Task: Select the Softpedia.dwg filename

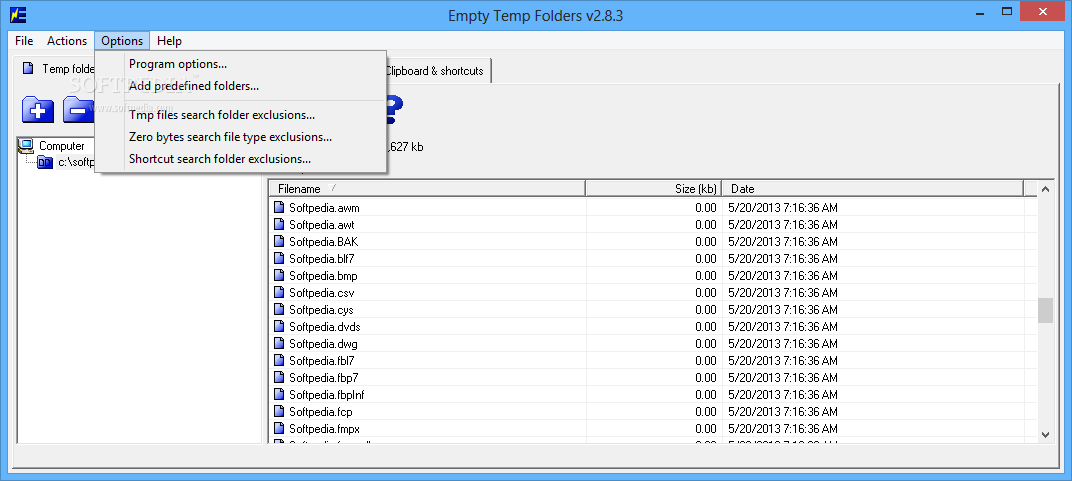Action: 323,344
